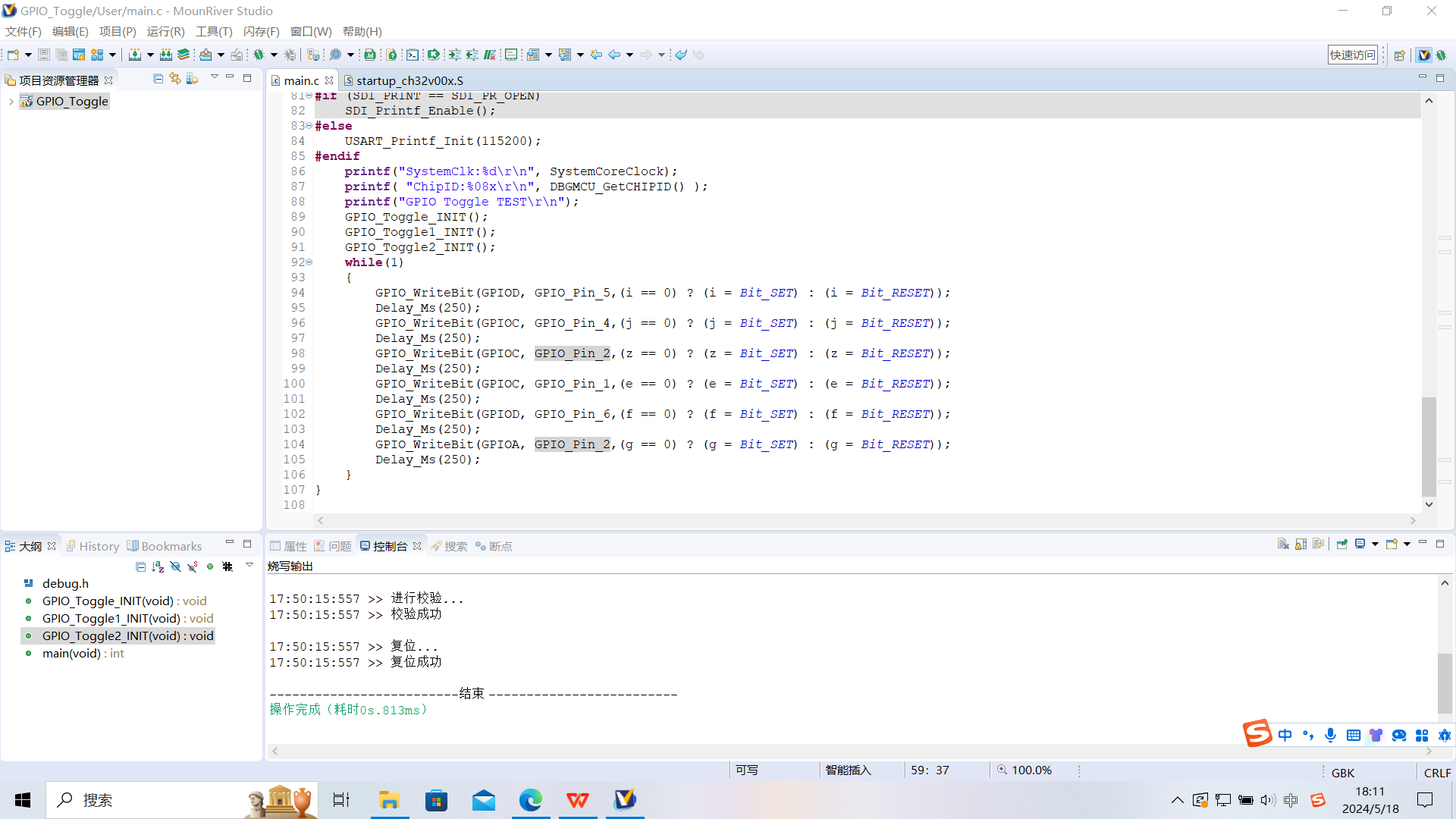The image size is (1456, 819).
Task: Click Collapse All in project explorer
Action: [x=158, y=78]
